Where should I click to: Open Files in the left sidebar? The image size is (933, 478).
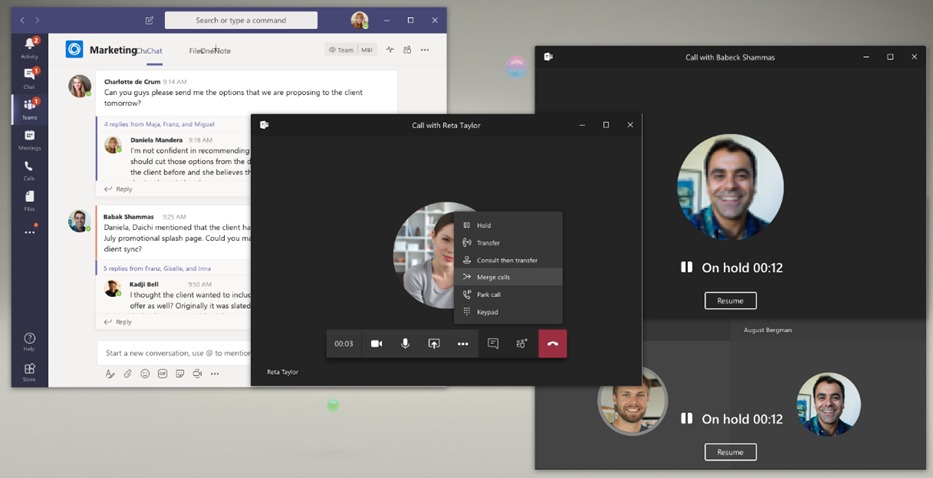[x=29, y=199]
